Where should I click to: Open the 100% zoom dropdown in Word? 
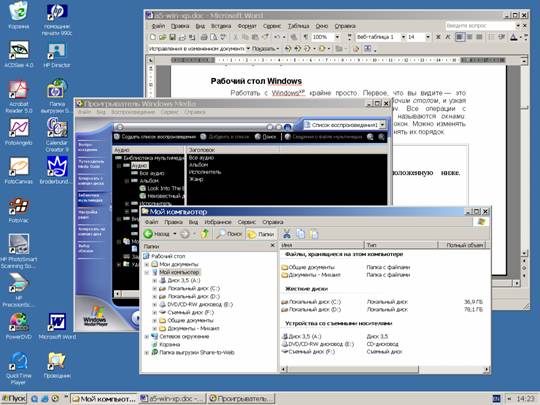point(337,37)
